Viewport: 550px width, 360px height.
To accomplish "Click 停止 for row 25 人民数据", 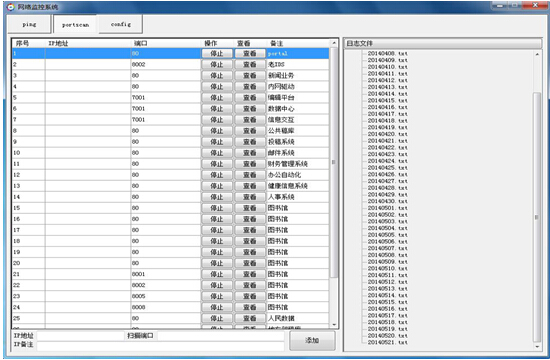I will tap(217, 318).
